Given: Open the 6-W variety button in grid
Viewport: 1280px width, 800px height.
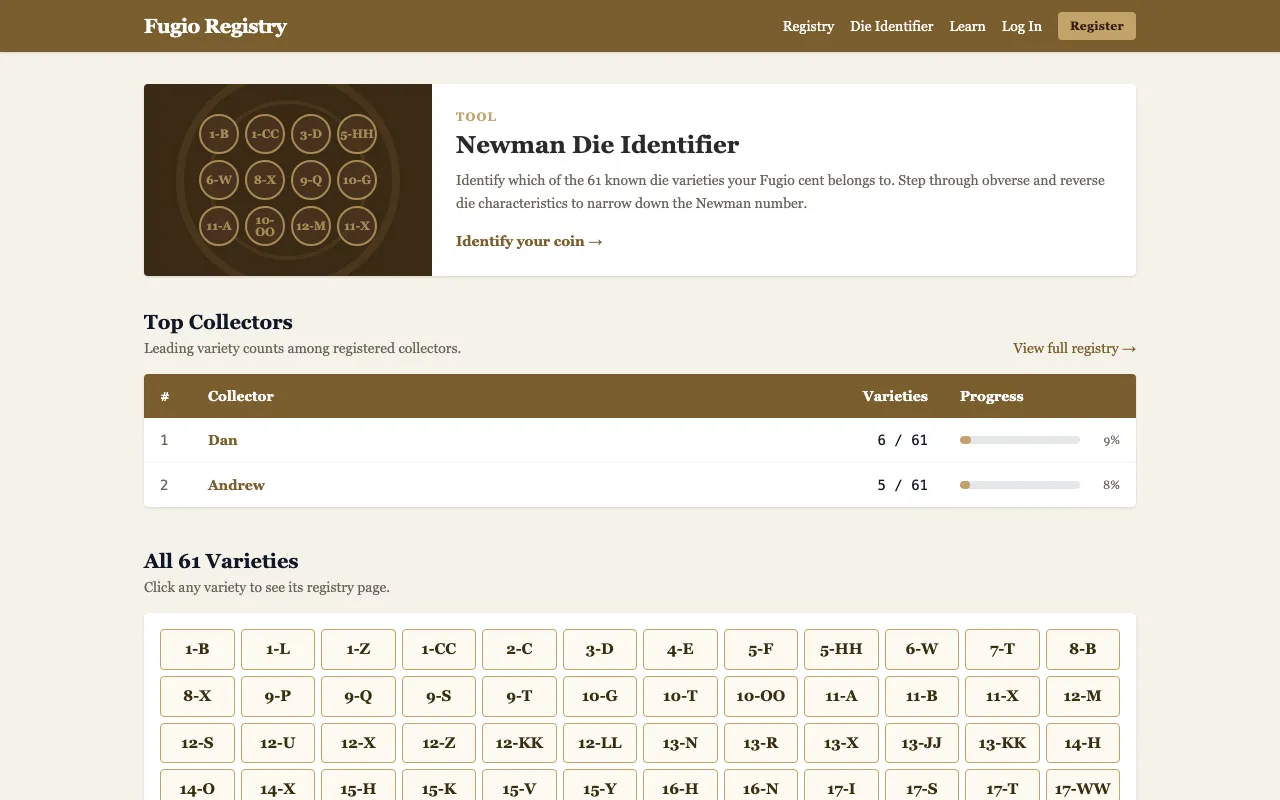Looking at the screenshot, I should coord(922,649).
